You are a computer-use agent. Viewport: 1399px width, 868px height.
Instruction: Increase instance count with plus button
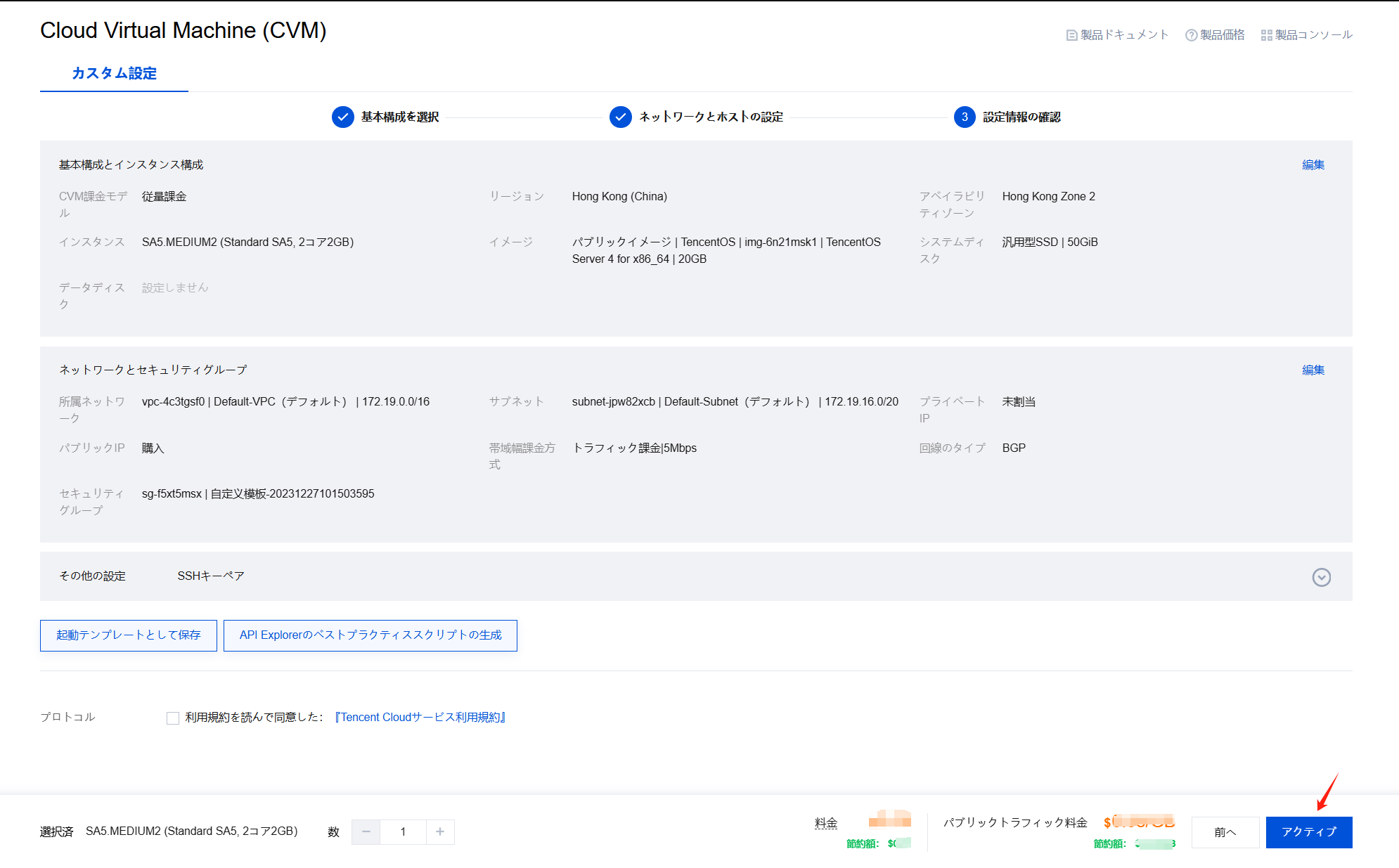(x=440, y=831)
